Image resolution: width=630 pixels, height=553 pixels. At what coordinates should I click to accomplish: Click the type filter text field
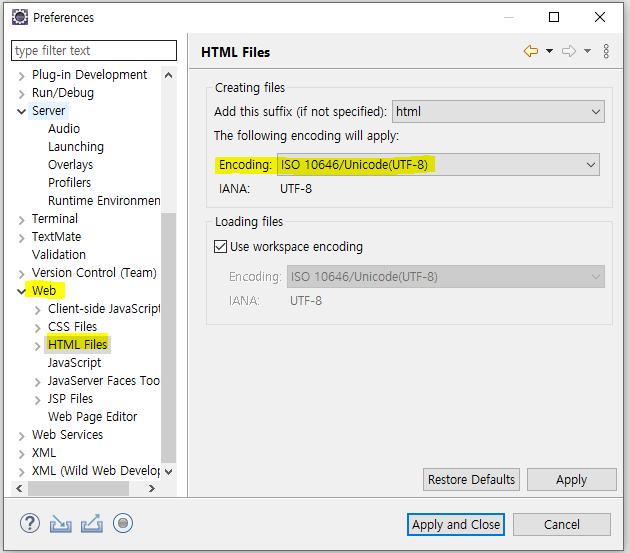point(94,51)
